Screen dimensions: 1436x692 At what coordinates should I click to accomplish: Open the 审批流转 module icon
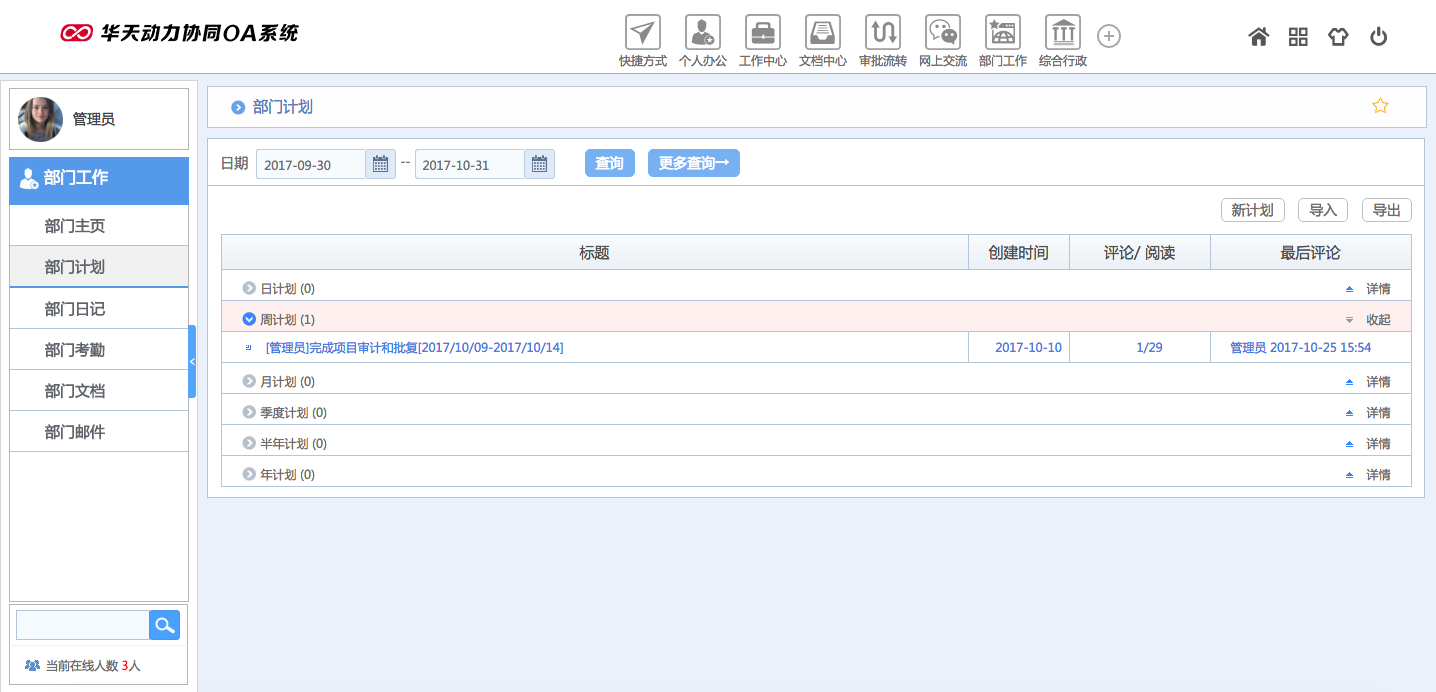pos(882,31)
